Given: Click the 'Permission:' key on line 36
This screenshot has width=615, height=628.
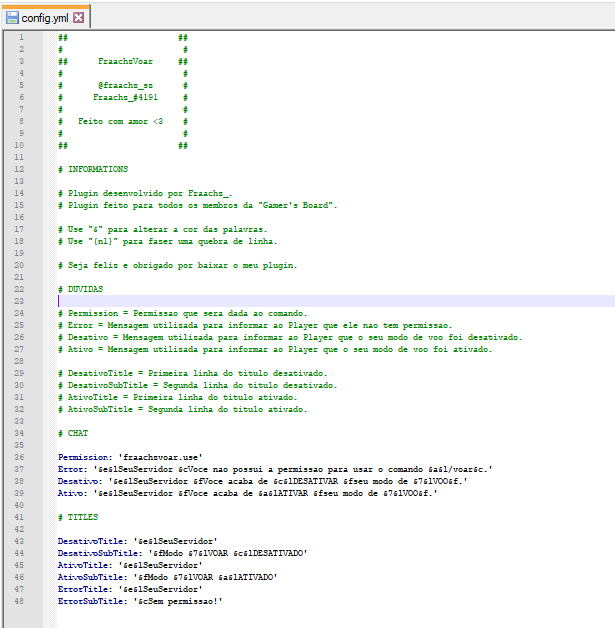Looking at the screenshot, I should coord(85,457).
